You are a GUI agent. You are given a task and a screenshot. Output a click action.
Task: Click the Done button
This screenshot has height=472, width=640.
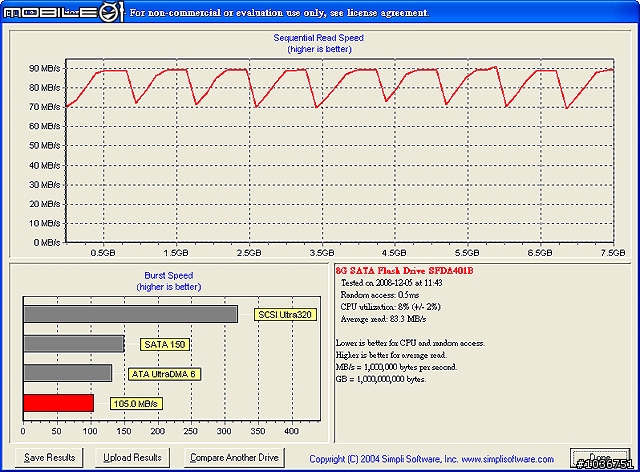point(600,458)
